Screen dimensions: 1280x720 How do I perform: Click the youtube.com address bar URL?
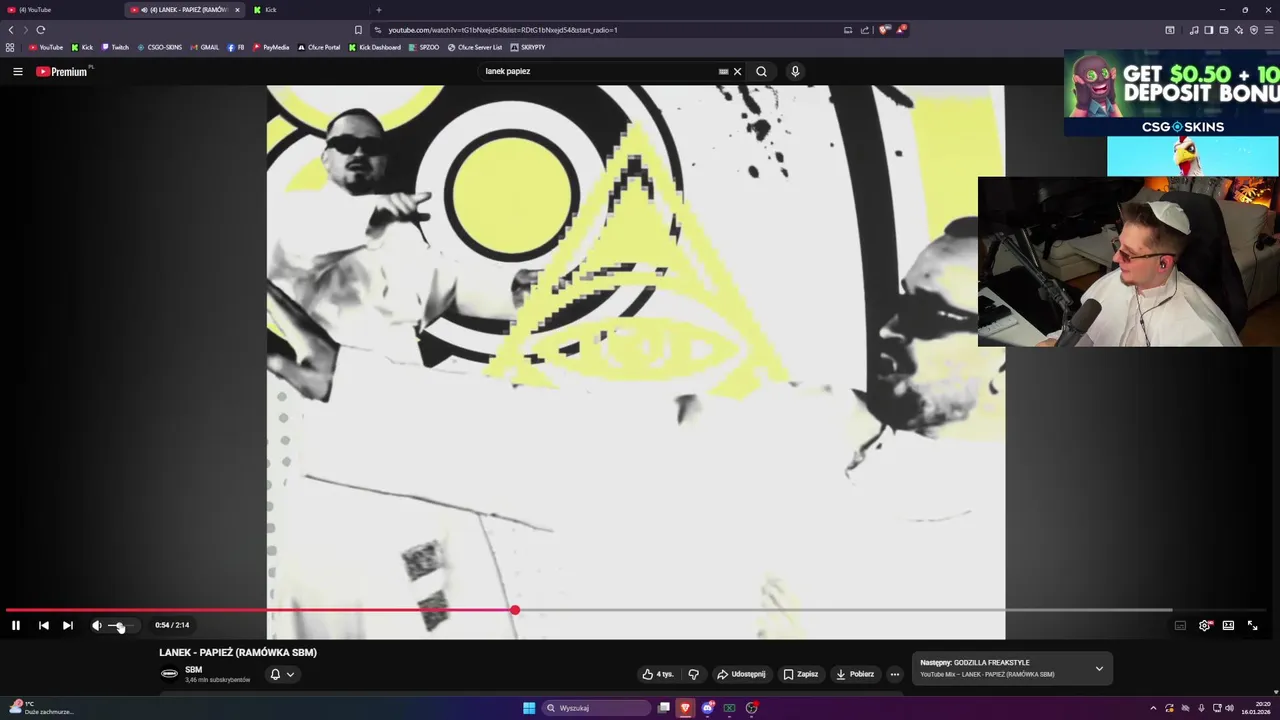(503, 30)
